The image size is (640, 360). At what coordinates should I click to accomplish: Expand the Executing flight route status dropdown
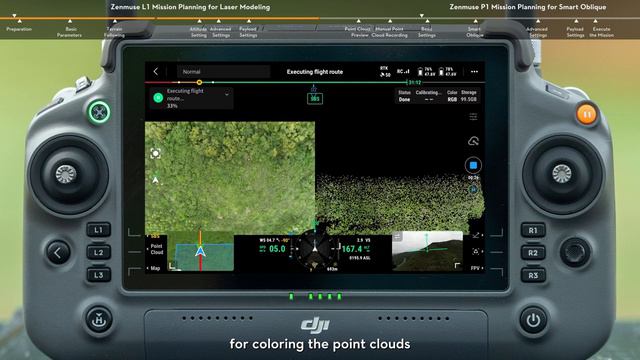[x=227, y=93]
